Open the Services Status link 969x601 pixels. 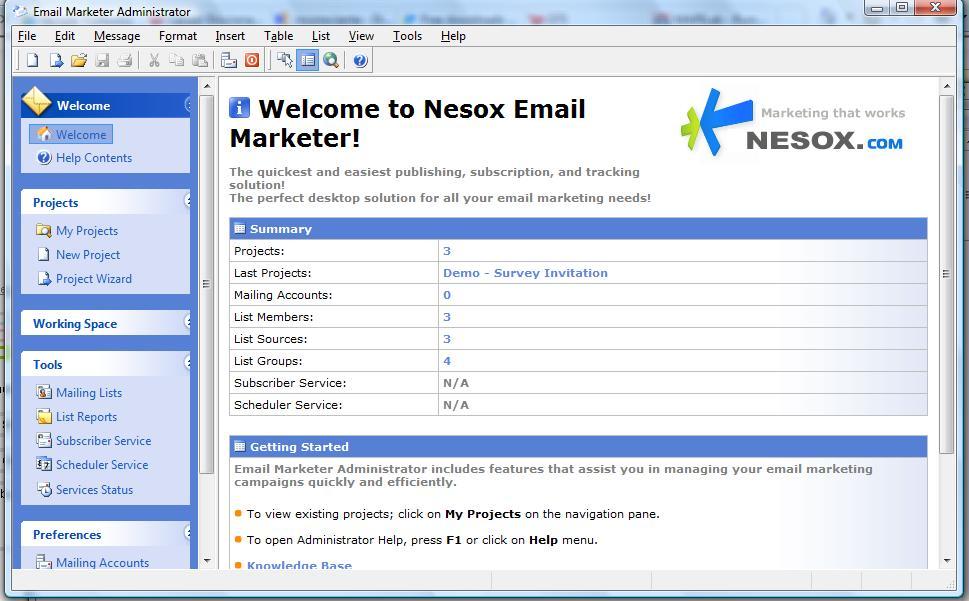coord(95,489)
